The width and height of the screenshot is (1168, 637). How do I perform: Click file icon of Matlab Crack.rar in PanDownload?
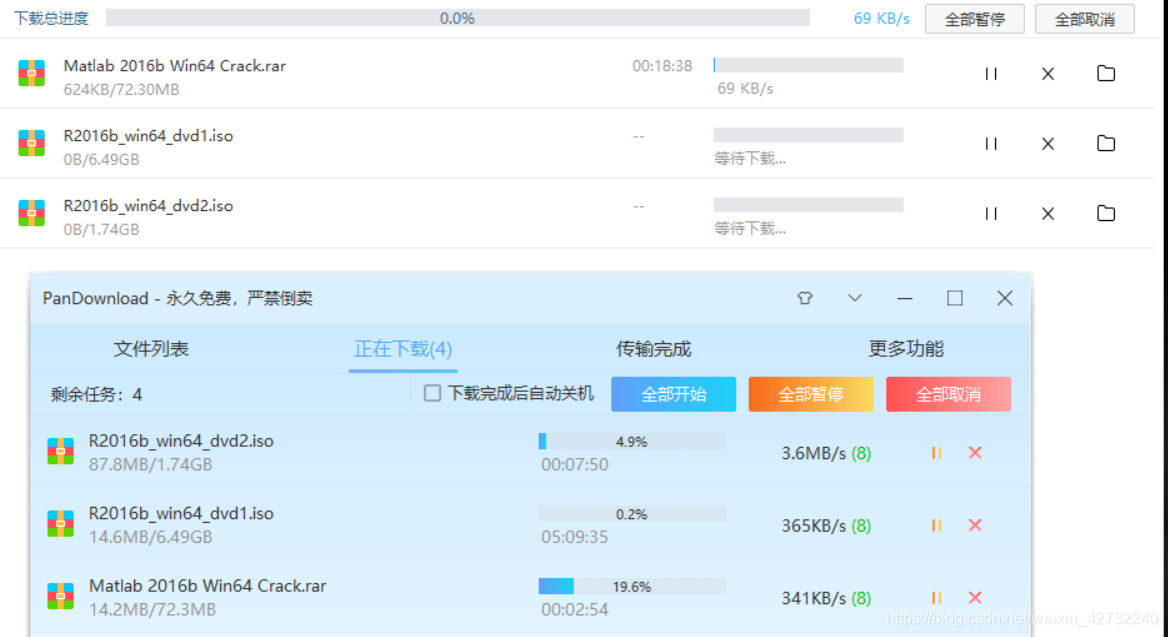(x=60, y=596)
